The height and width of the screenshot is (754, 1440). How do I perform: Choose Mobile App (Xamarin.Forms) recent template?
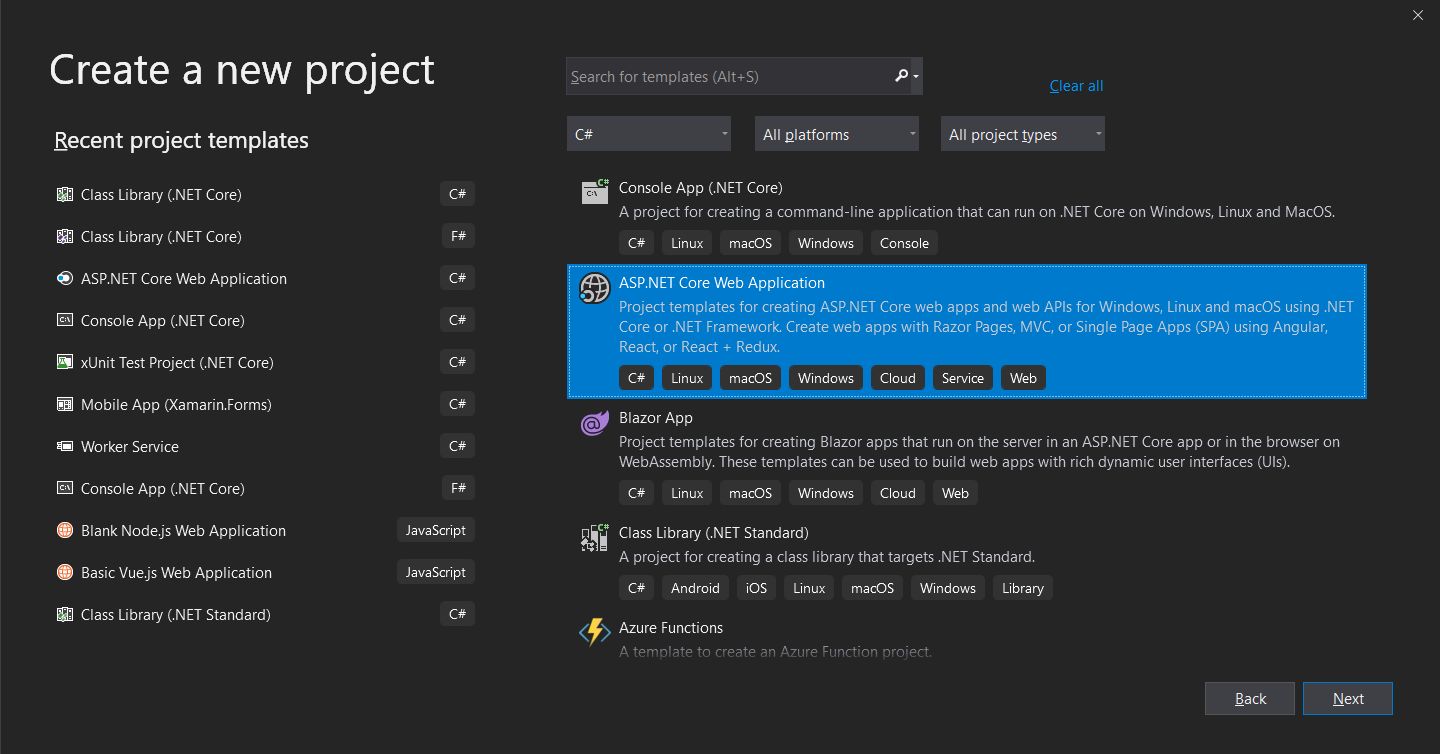[176, 405]
